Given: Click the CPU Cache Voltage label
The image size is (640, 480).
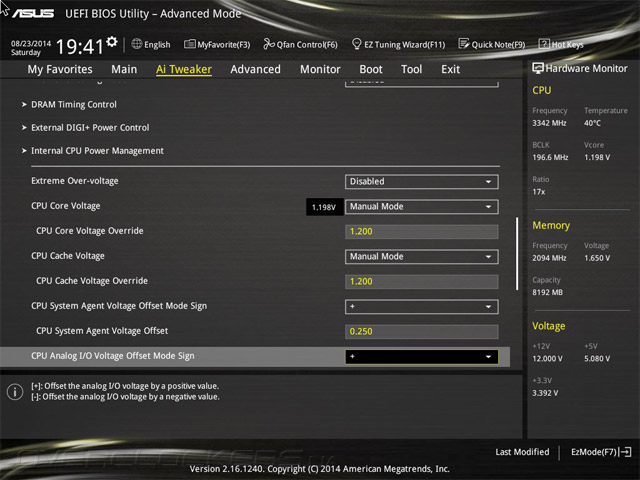Looking at the screenshot, I should point(68,256).
